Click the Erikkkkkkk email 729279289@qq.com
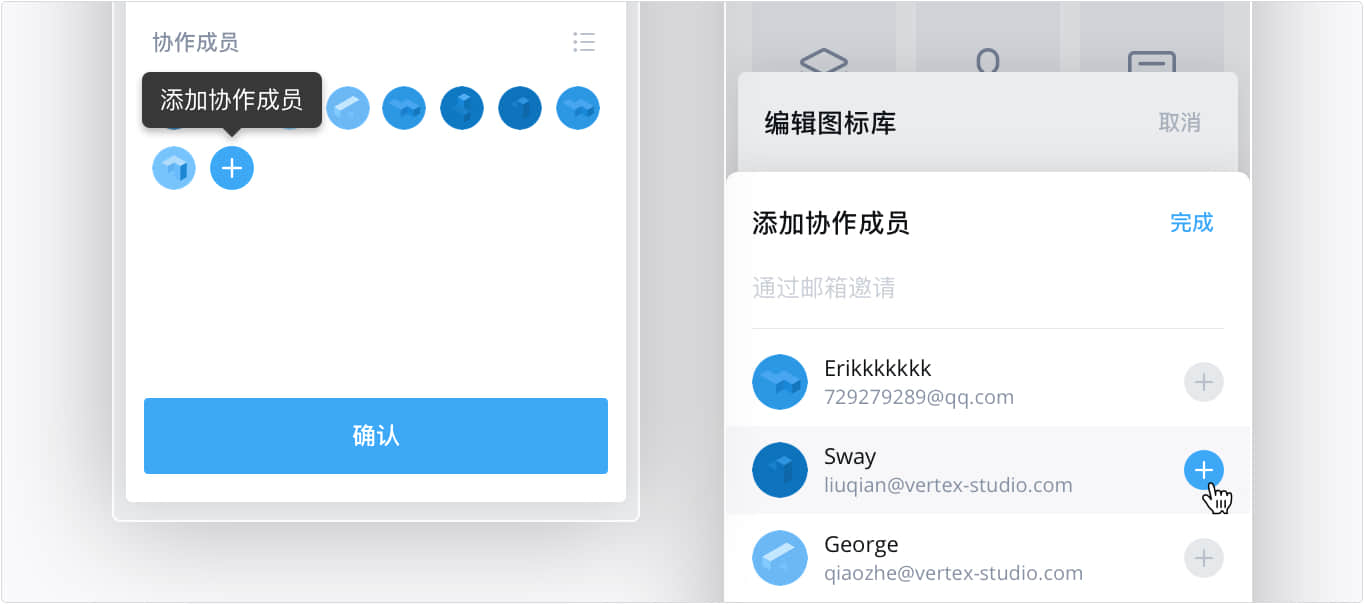Viewport: 1364px width, 604px height. (x=919, y=397)
